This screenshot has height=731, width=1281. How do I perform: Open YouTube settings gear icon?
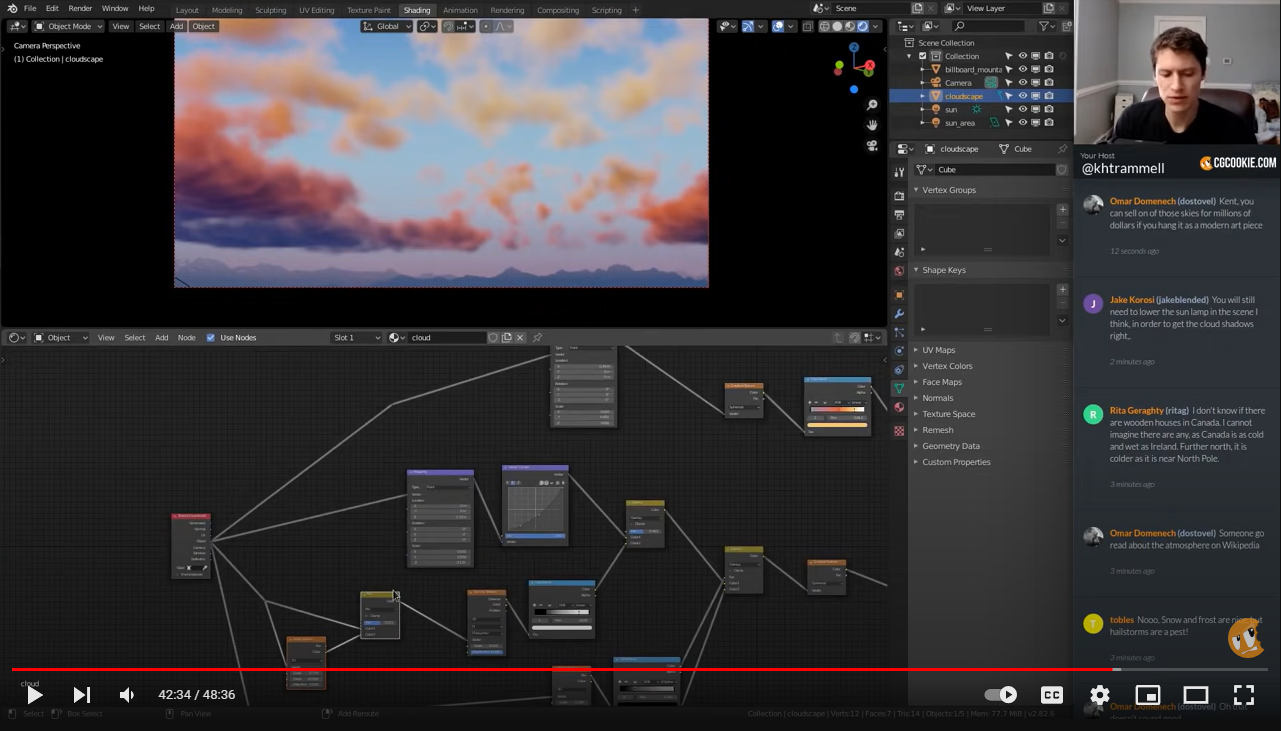pos(1100,695)
